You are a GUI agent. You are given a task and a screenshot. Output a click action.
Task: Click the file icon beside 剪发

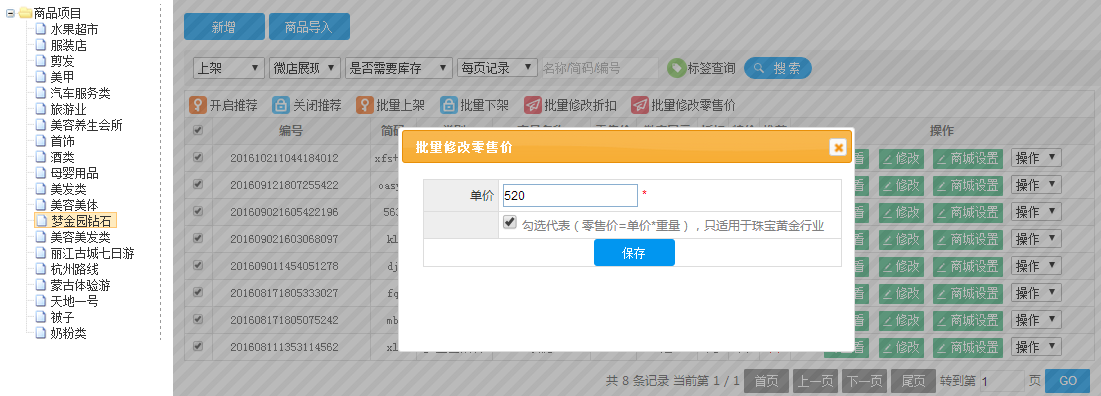pos(41,60)
